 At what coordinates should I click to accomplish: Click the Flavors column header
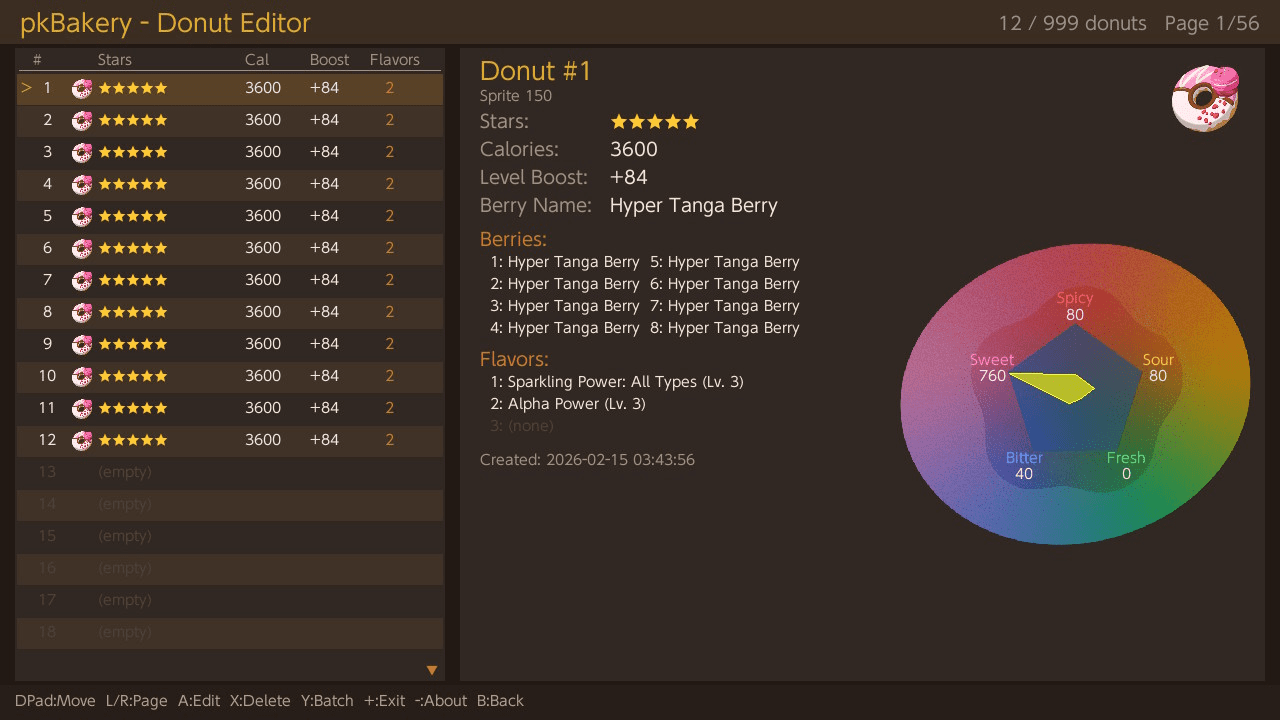coord(395,60)
